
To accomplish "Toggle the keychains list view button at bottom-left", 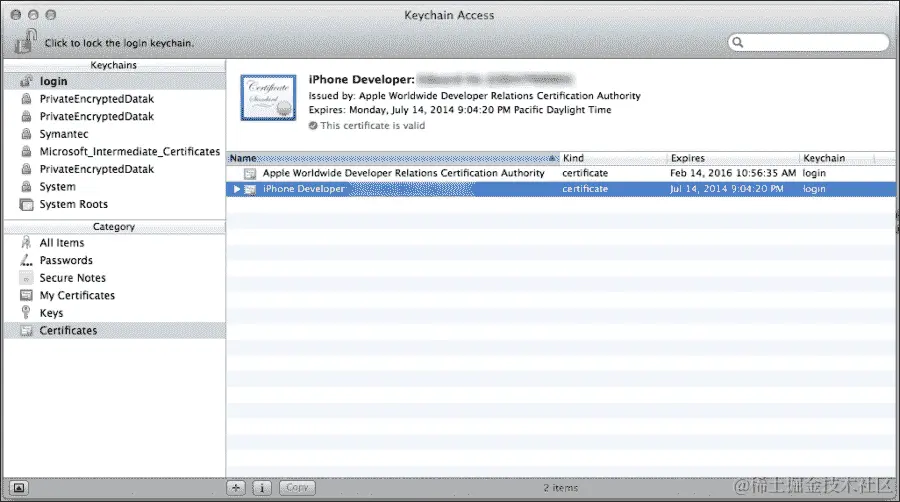I will pos(18,488).
